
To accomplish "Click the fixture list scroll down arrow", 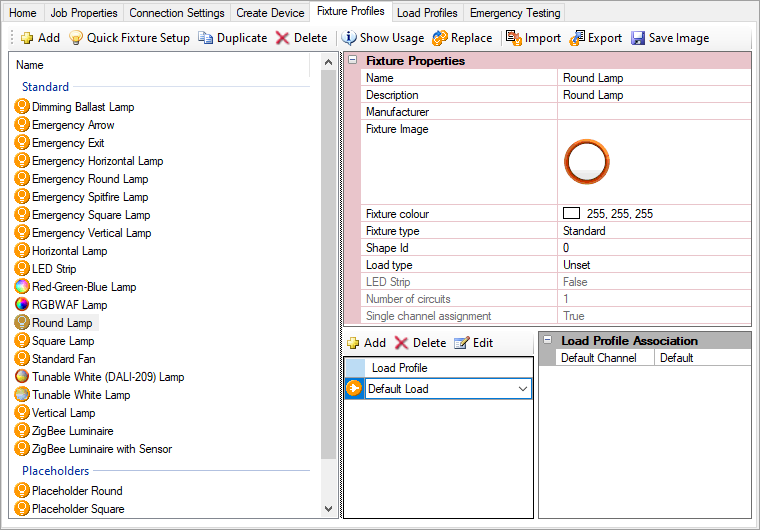I will tap(331, 509).
